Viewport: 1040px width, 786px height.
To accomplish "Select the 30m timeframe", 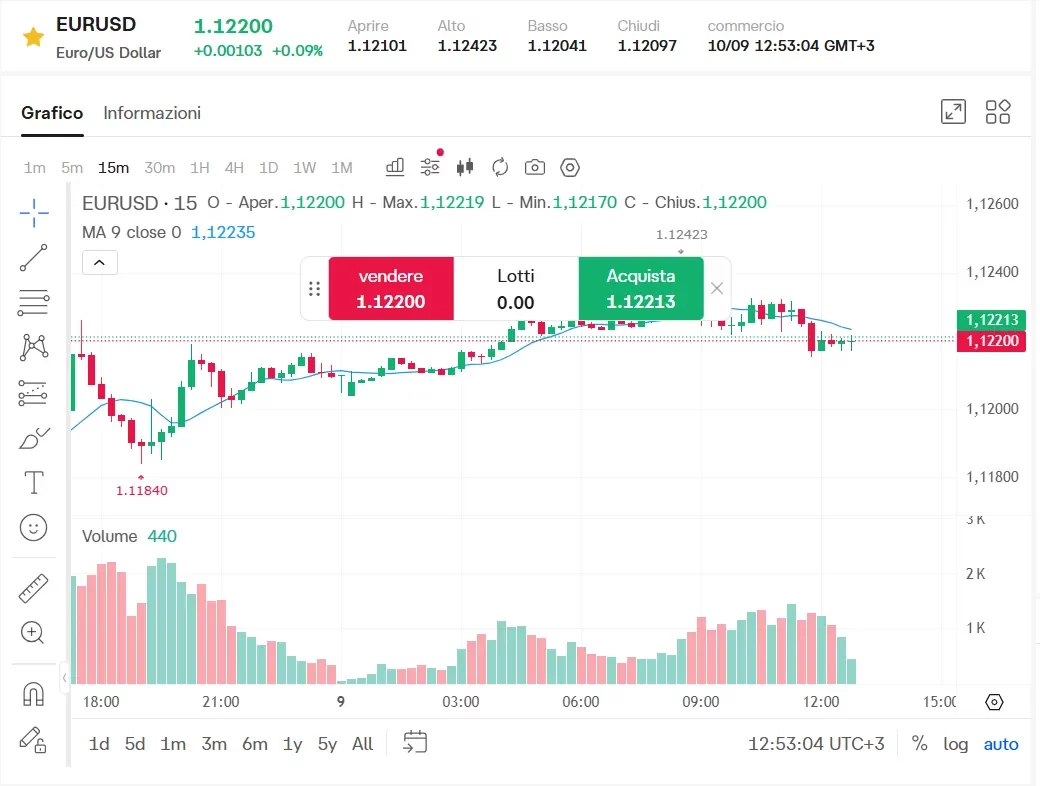I will [160, 168].
